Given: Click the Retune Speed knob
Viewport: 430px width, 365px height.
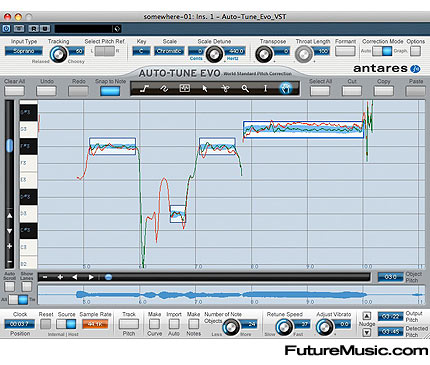Looking at the screenshot, I should click(284, 327).
